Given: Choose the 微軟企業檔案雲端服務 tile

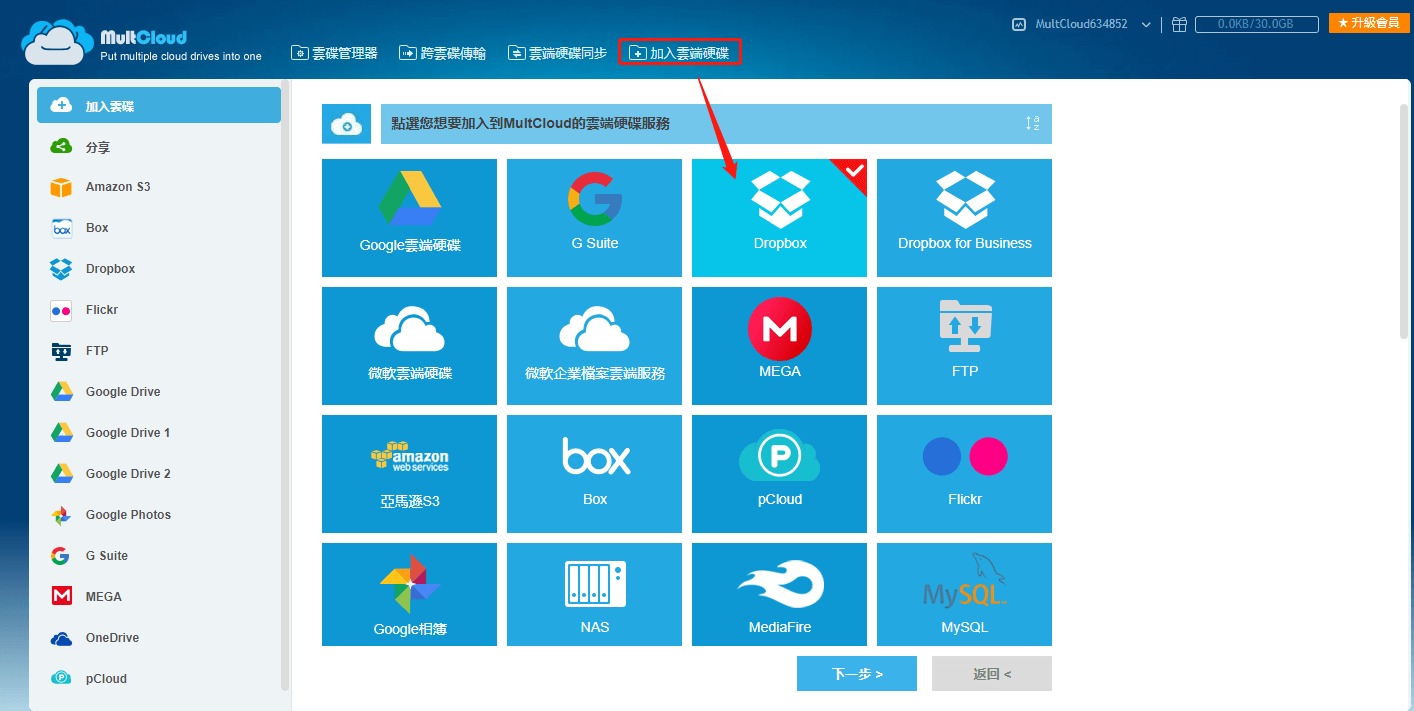Looking at the screenshot, I should pyautogui.click(x=594, y=346).
